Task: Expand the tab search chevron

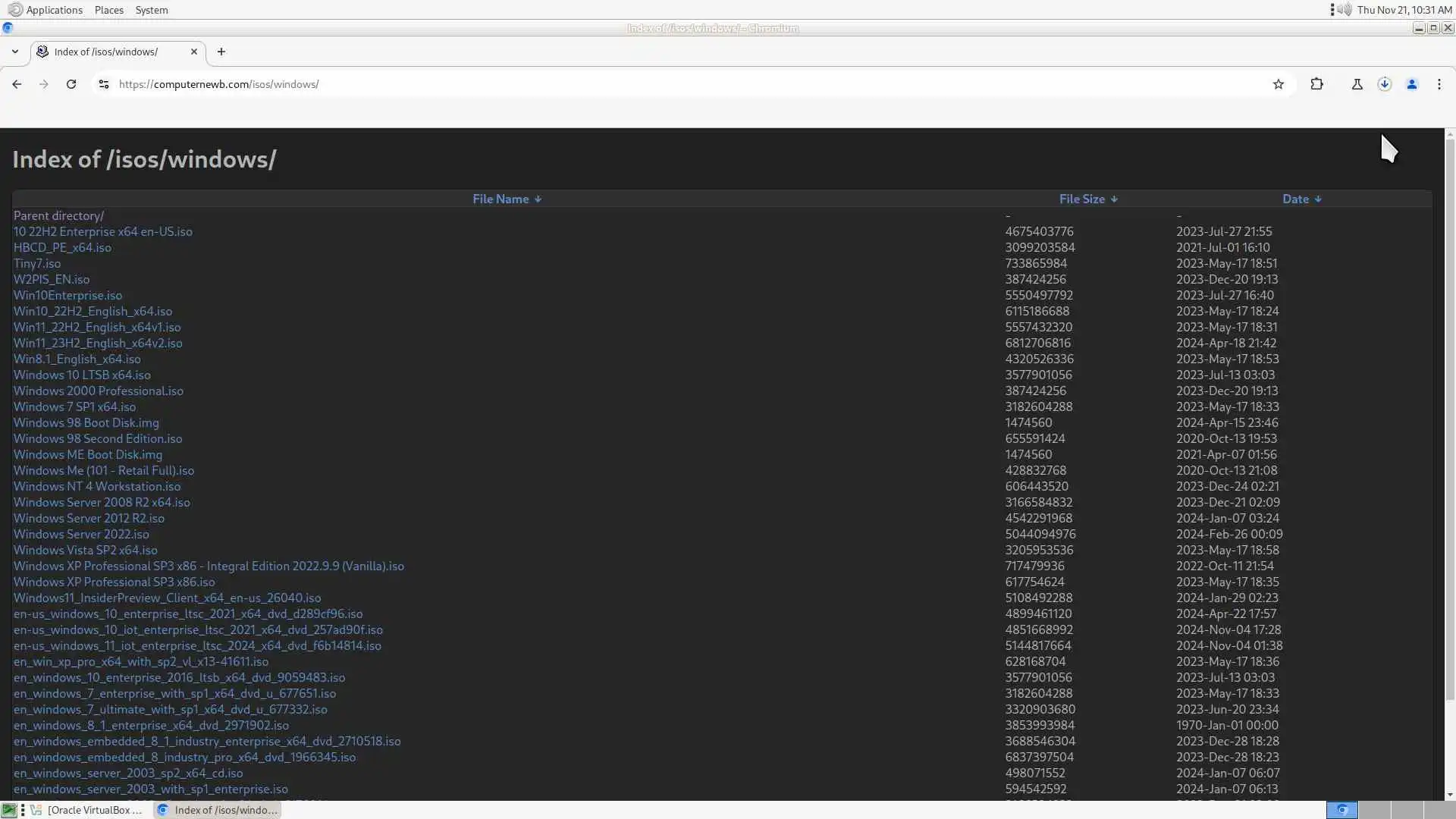Action: (15, 52)
